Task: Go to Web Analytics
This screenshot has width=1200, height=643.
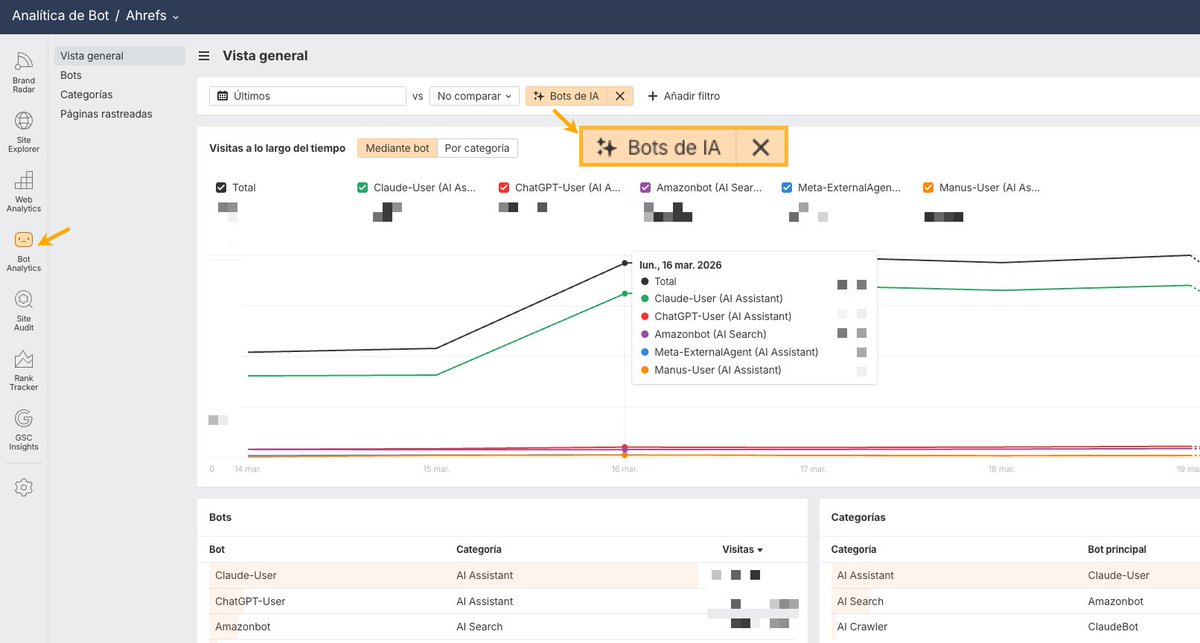Action: (x=24, y=192)
